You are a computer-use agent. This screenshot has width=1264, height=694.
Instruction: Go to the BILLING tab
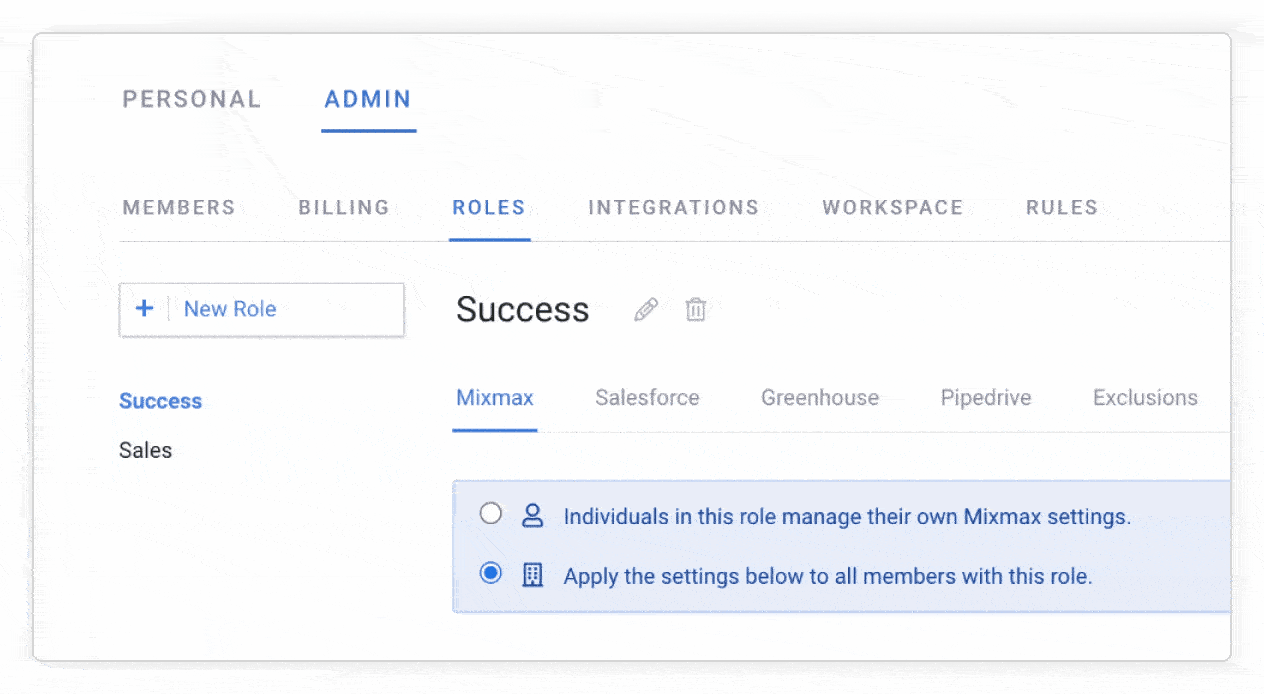(x=344, y=207)
